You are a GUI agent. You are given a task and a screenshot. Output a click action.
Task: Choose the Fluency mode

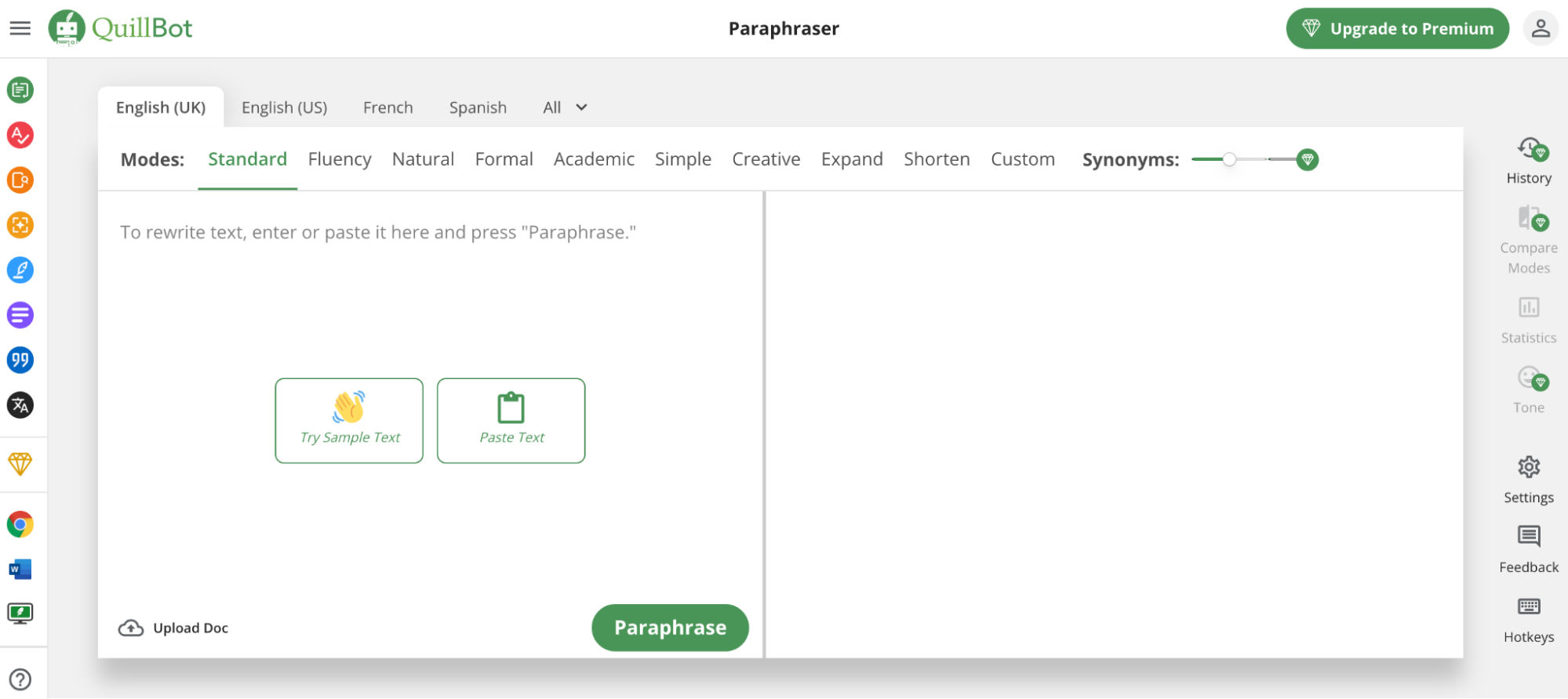click(340, 159)
